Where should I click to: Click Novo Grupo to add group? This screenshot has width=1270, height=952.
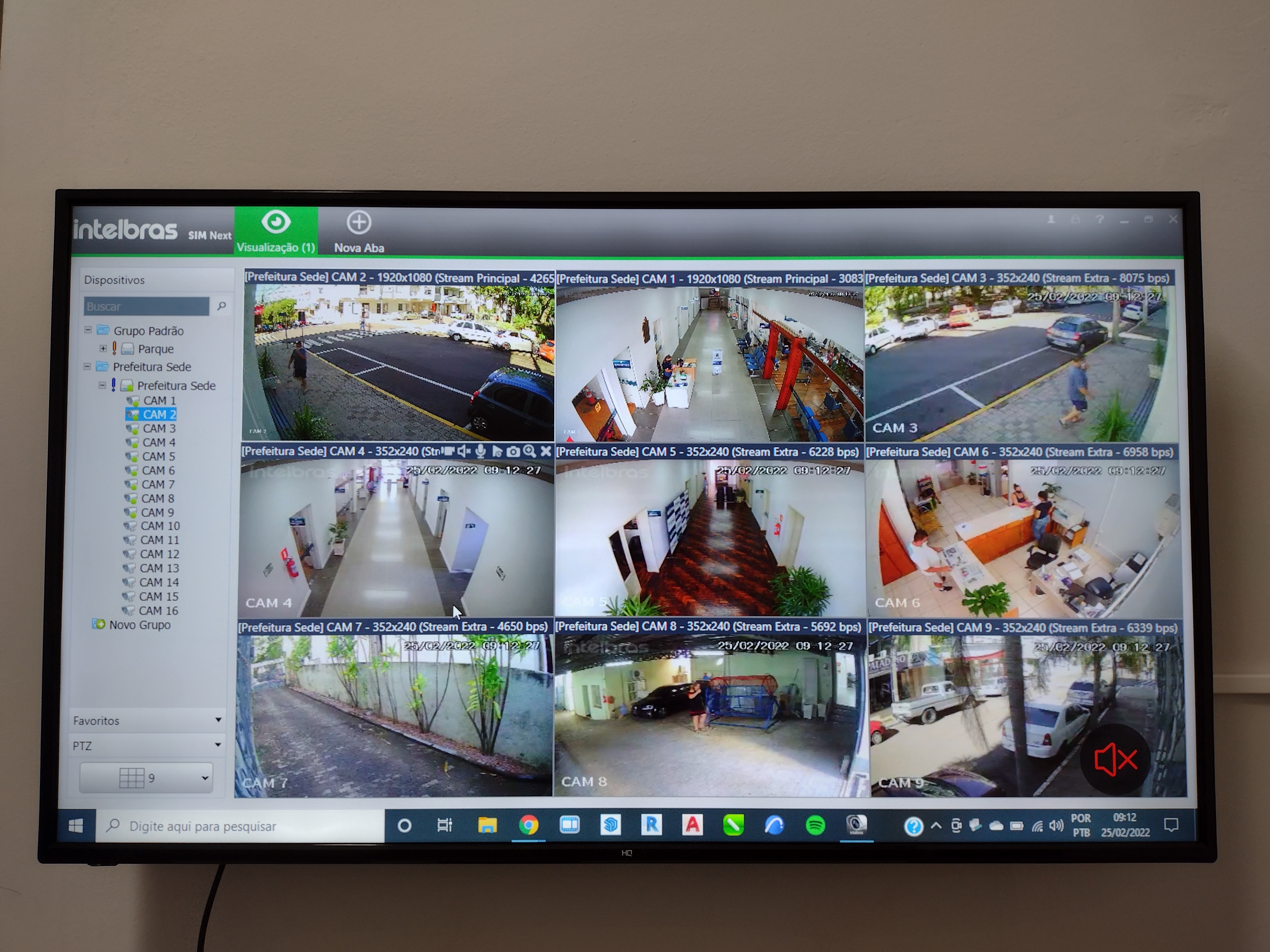pos(139,625)
